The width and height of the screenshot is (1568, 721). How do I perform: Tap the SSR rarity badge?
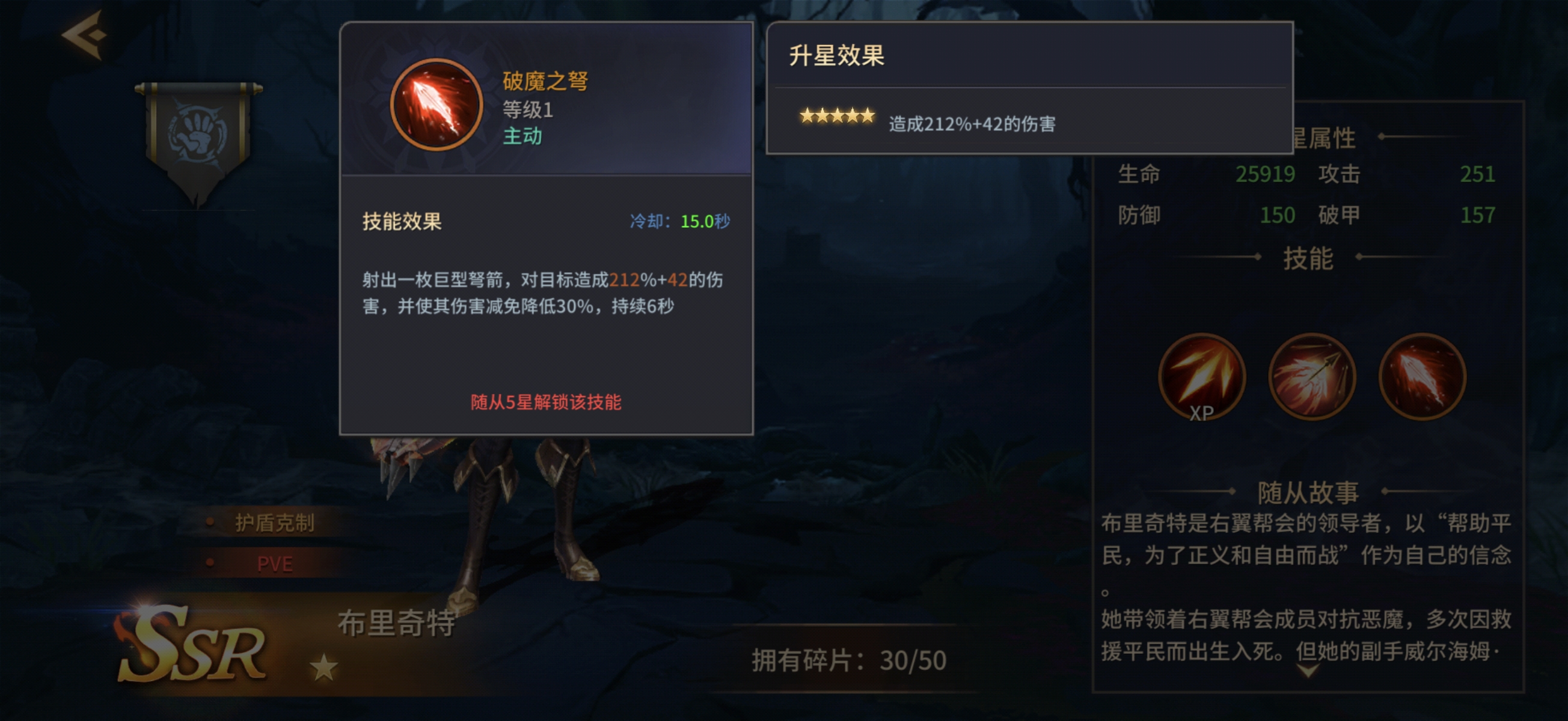[x=192, y=645]
